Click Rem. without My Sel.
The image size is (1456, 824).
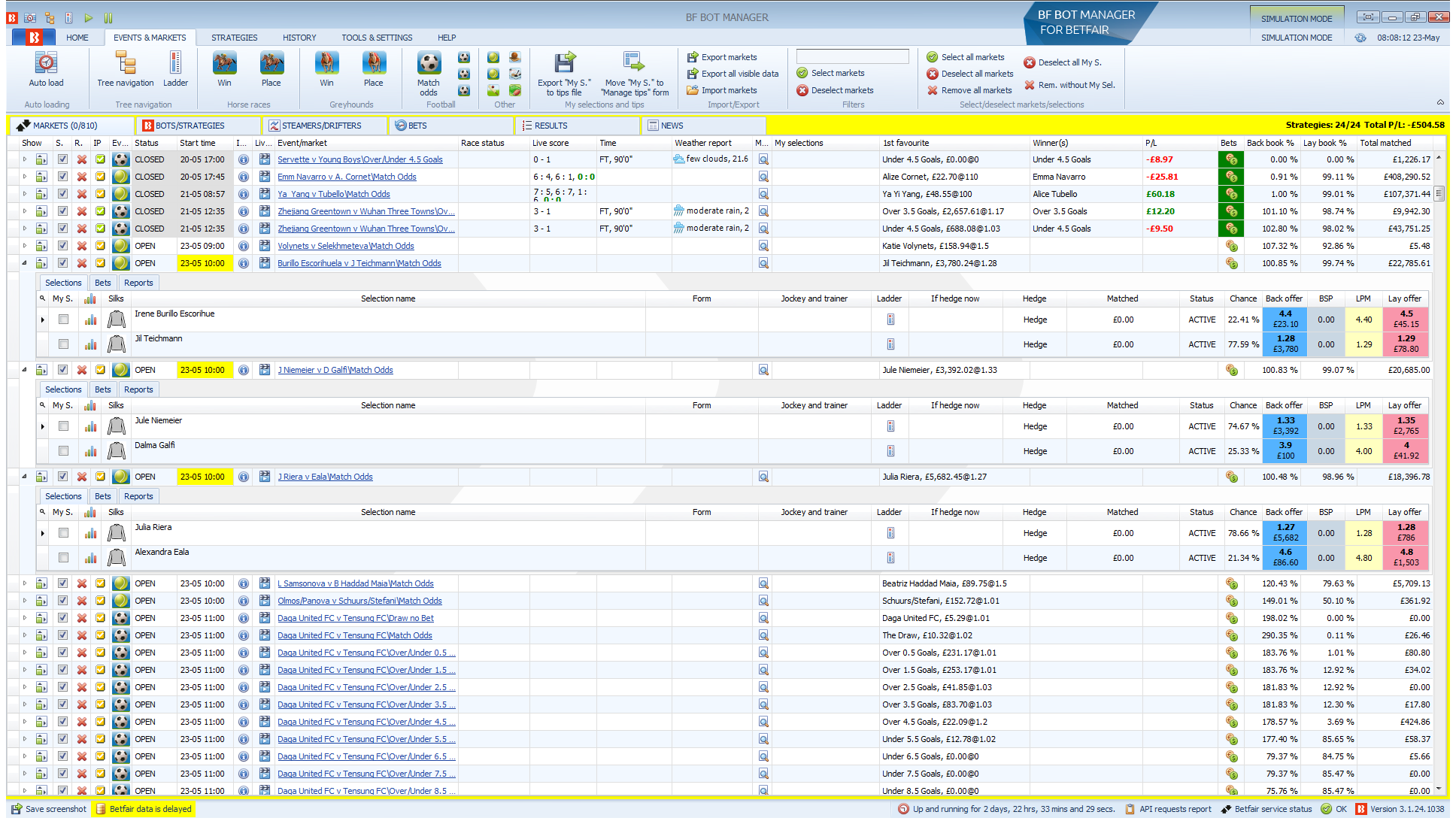1069,85
